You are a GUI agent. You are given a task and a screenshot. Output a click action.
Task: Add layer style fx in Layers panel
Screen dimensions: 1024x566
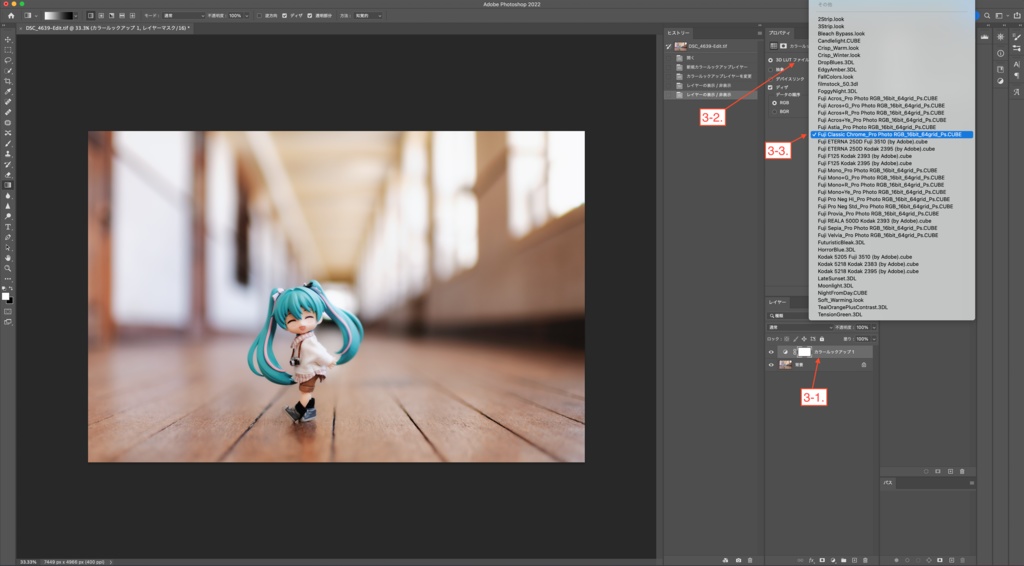coord(812,560)
